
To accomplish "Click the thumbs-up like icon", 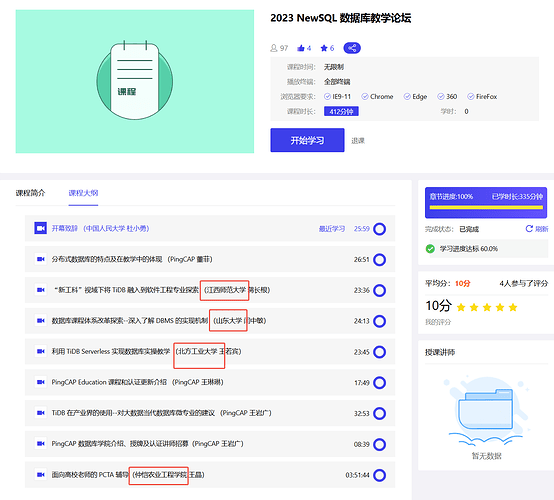I will tap(301, 48).
